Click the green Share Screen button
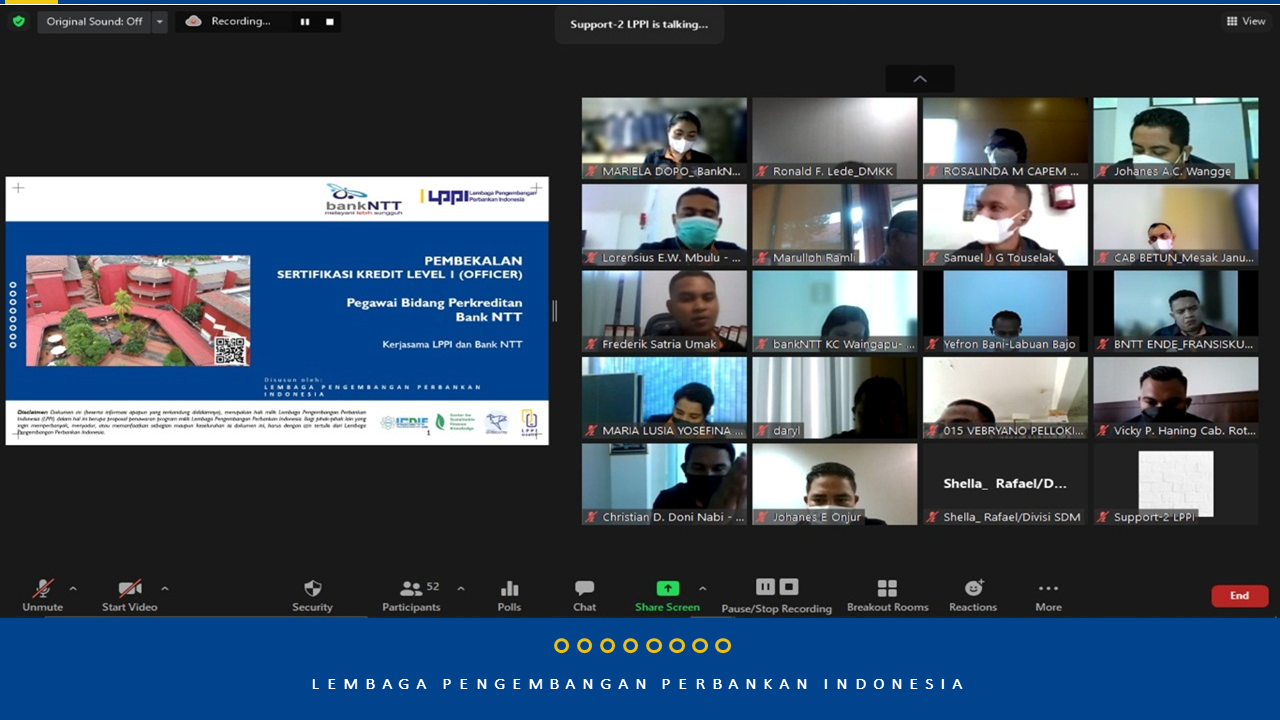Image resolution: width=1280 pixels, height=720 pixels. click(x=667, y=595)
